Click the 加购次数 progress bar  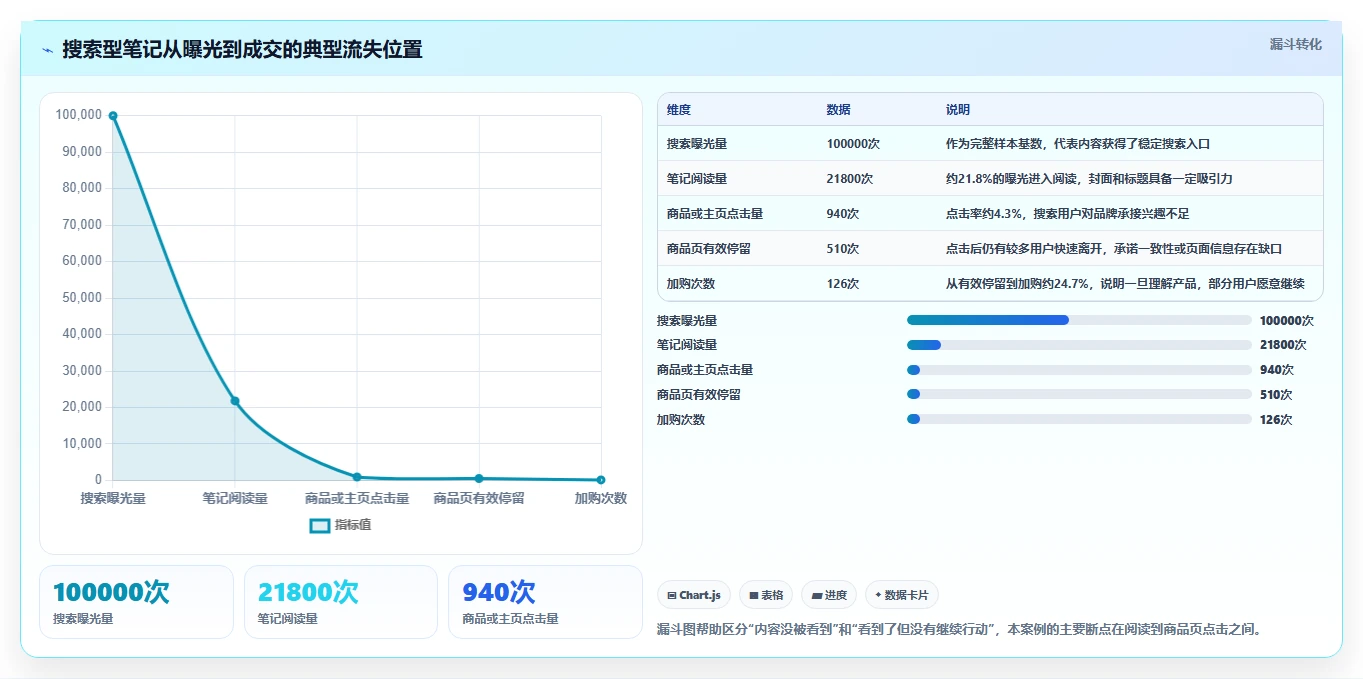[1079, 419]
